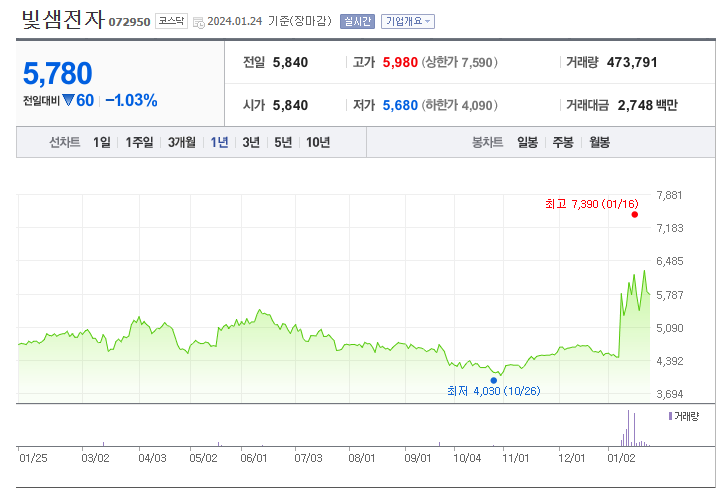Click the 전일 value 5,840
This screenshot has width=716, height=488.
click(x=290, y=62)
